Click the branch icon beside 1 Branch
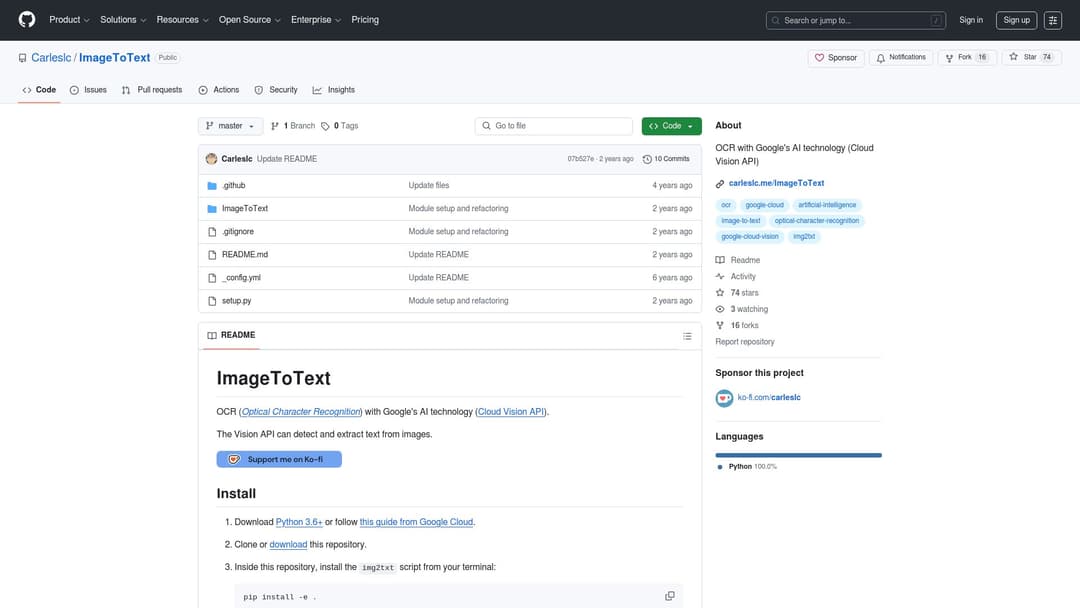This screenshot has height=608, width=1080. click(275, 126)
